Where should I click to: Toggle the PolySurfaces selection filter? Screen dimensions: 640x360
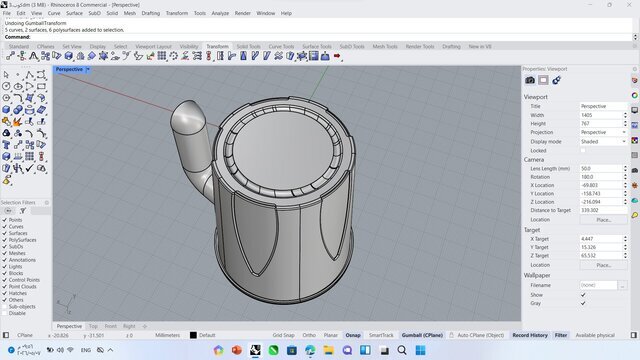4,240
